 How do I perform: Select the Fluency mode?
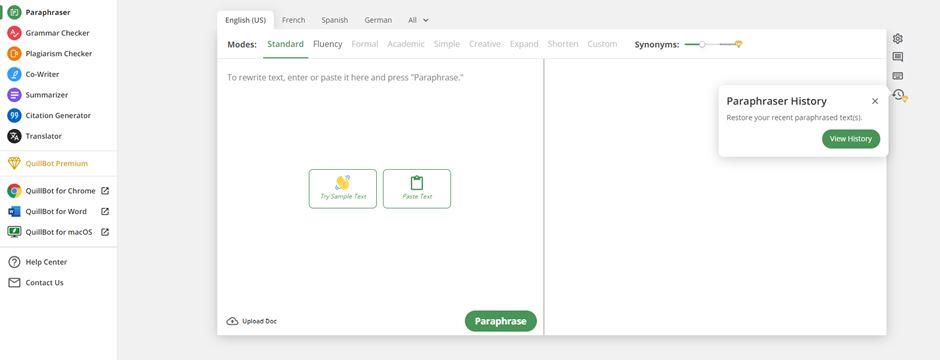click(x=327, y=44)
